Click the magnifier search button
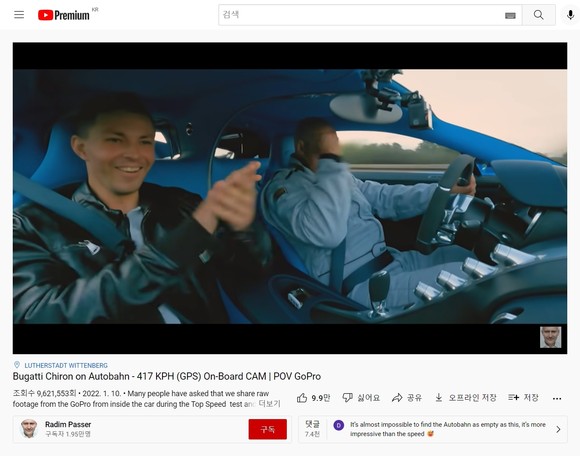 pos(539,15)
